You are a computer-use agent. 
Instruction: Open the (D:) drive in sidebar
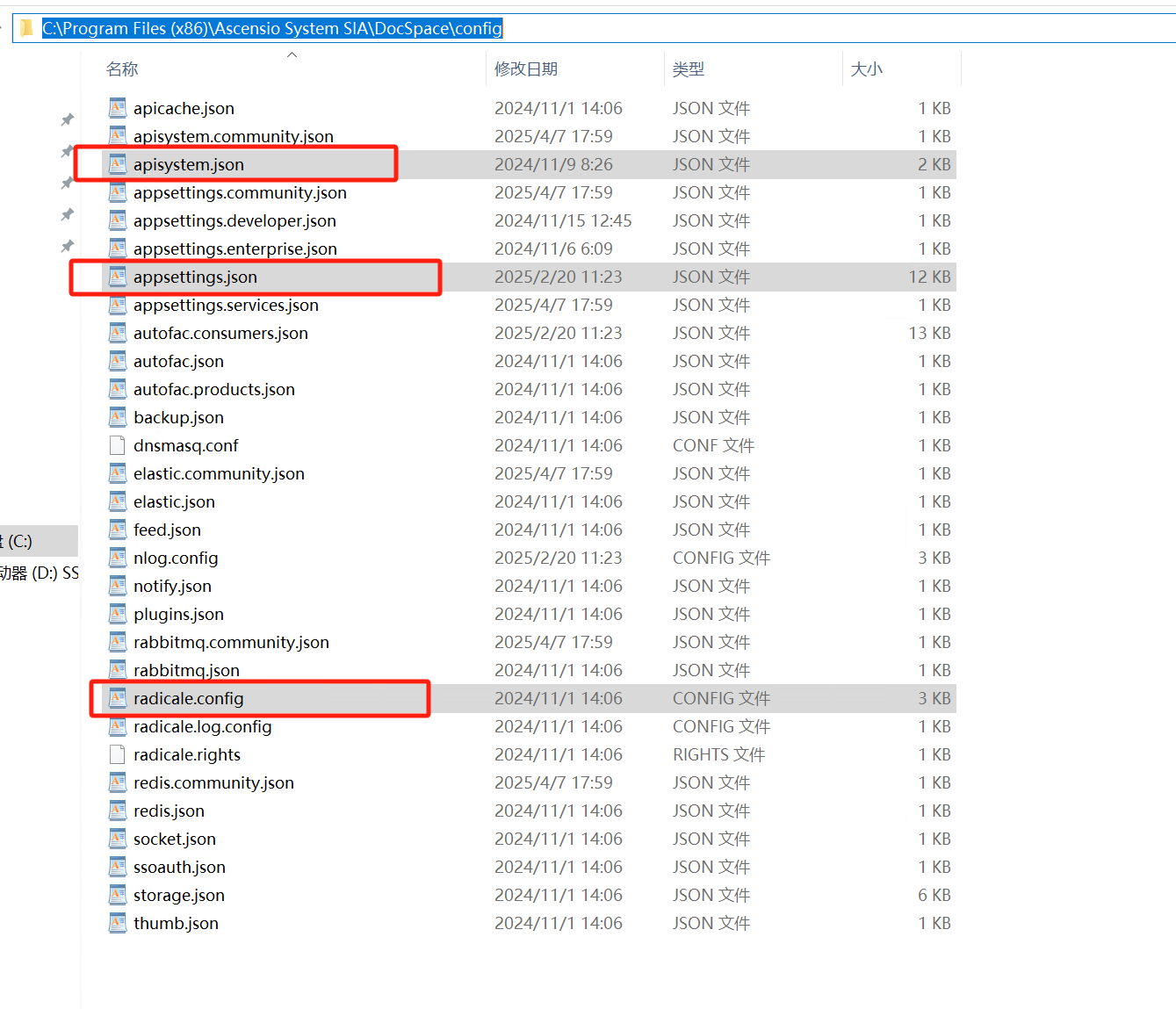(40, 573)
